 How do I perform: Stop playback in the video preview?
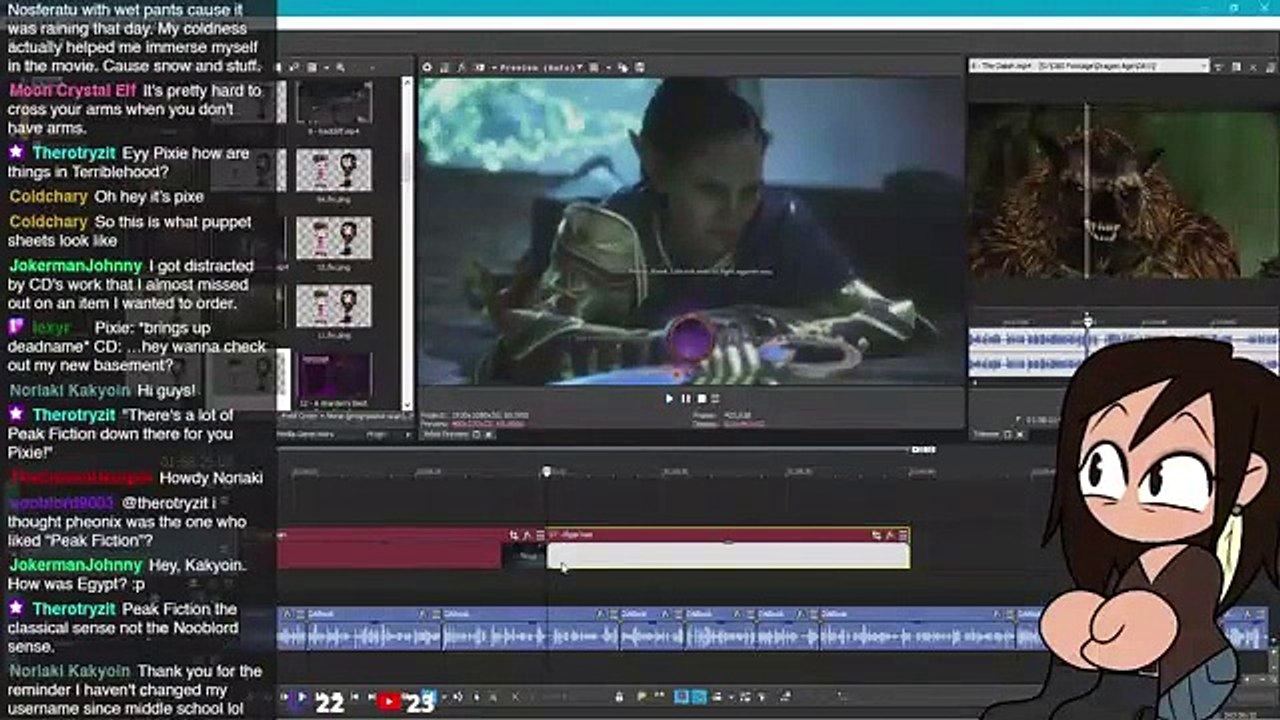point(701,398)
